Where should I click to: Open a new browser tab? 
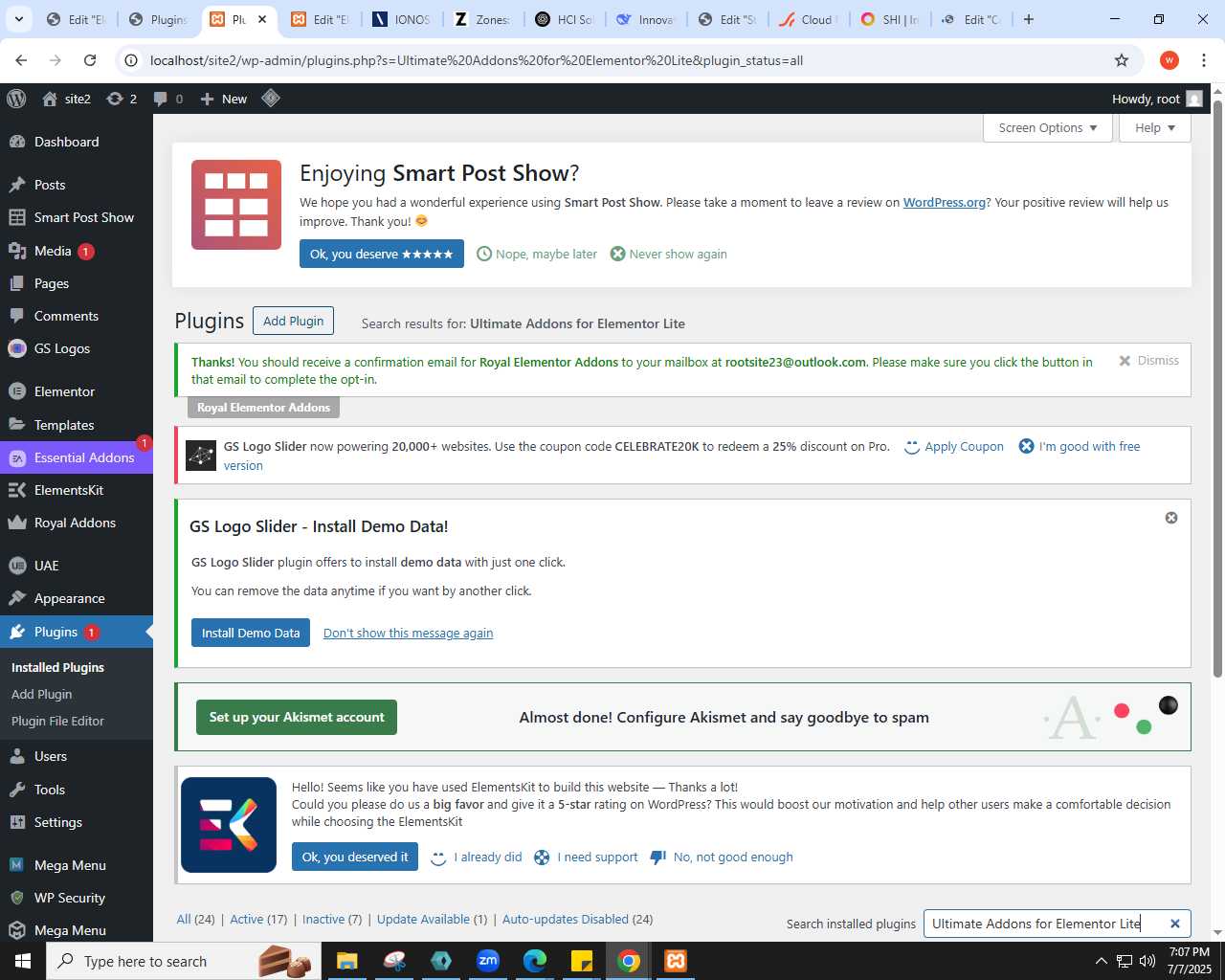tap(1029, 19)
